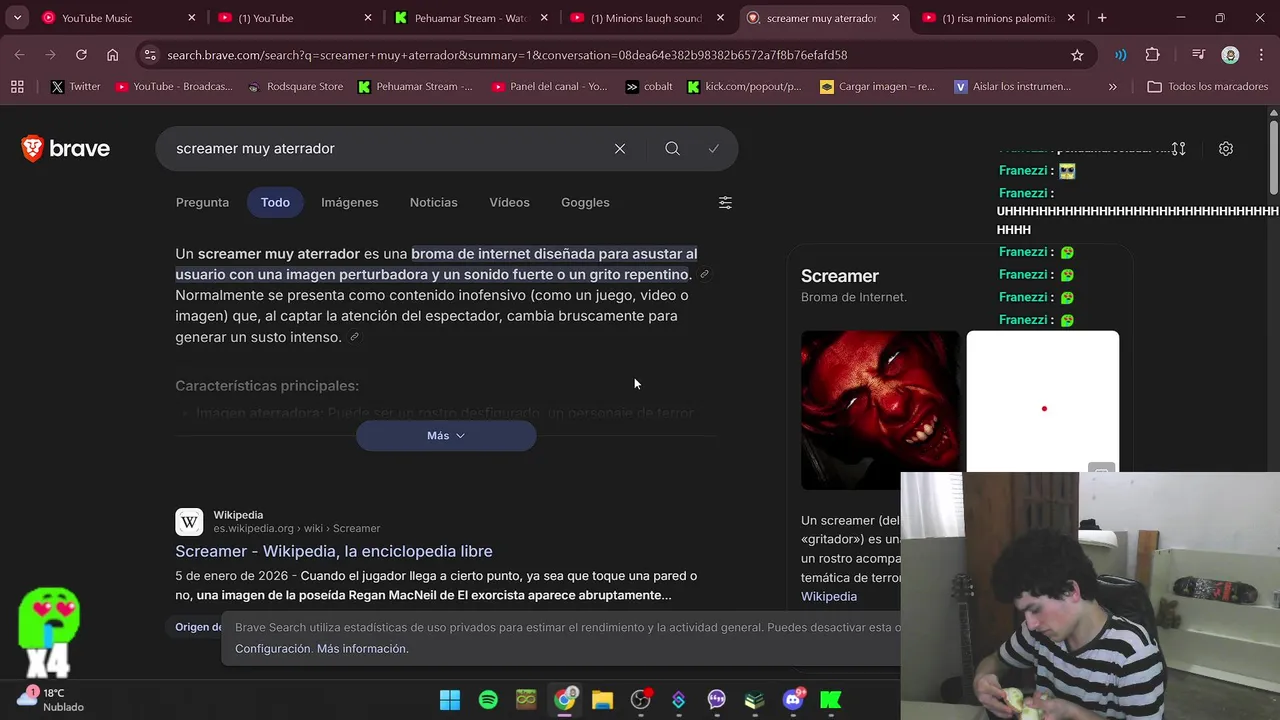Select the Imágenes search category
The width and height of the screenshot is (1280, 720).
tap(349, 202)
